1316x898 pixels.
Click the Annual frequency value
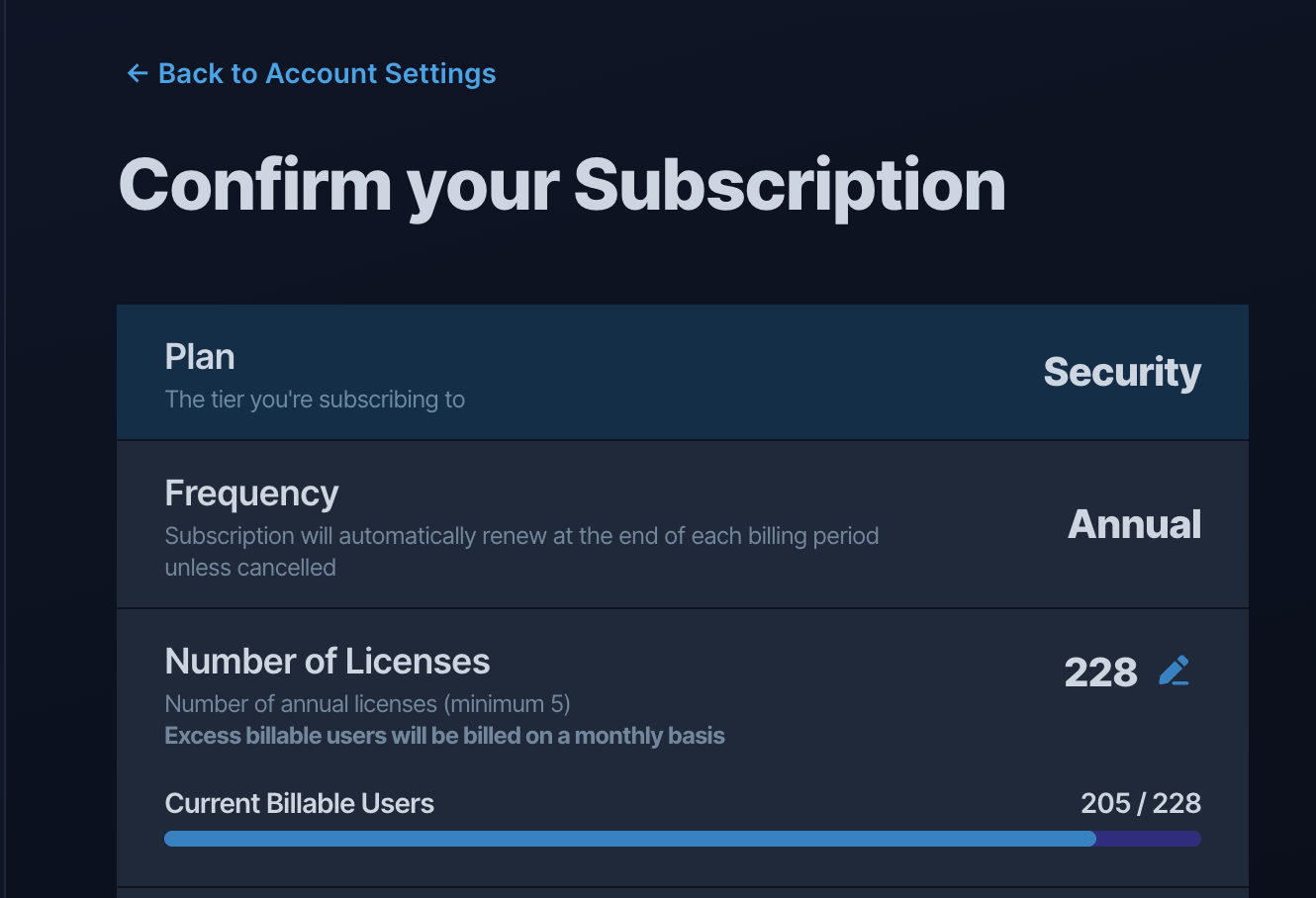click(1134, 524)
